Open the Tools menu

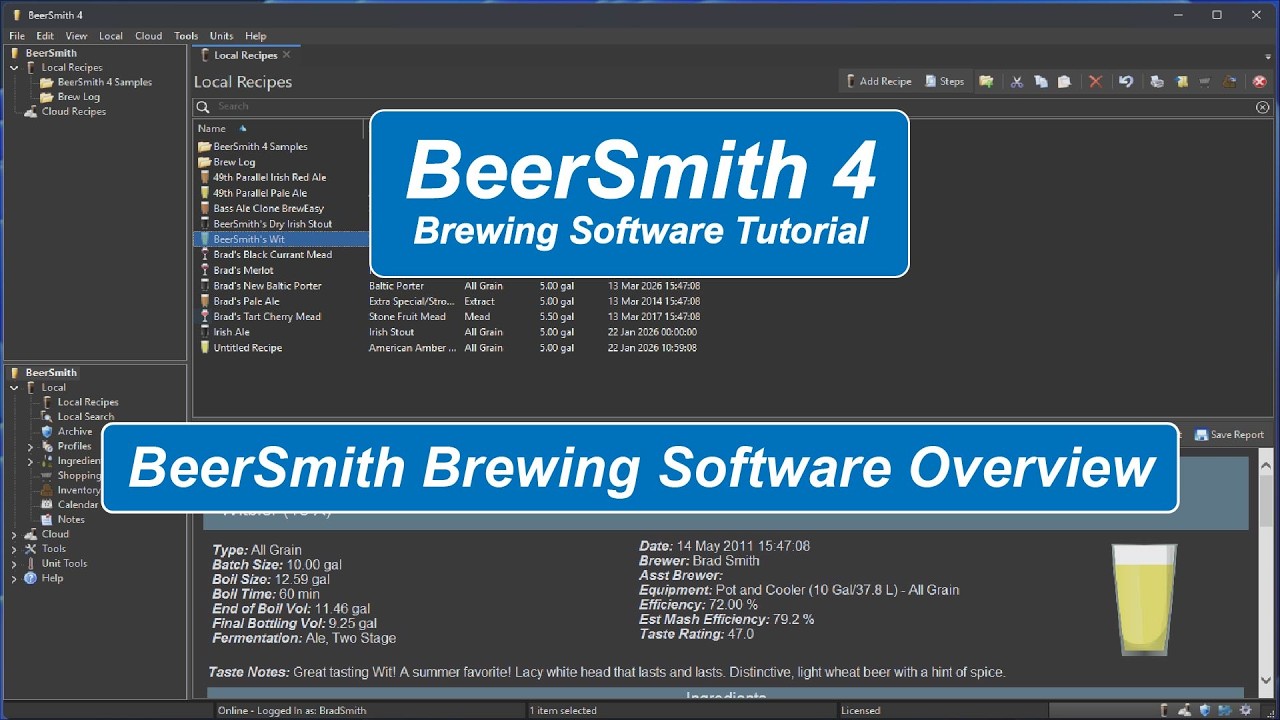(x=186, y=36)
